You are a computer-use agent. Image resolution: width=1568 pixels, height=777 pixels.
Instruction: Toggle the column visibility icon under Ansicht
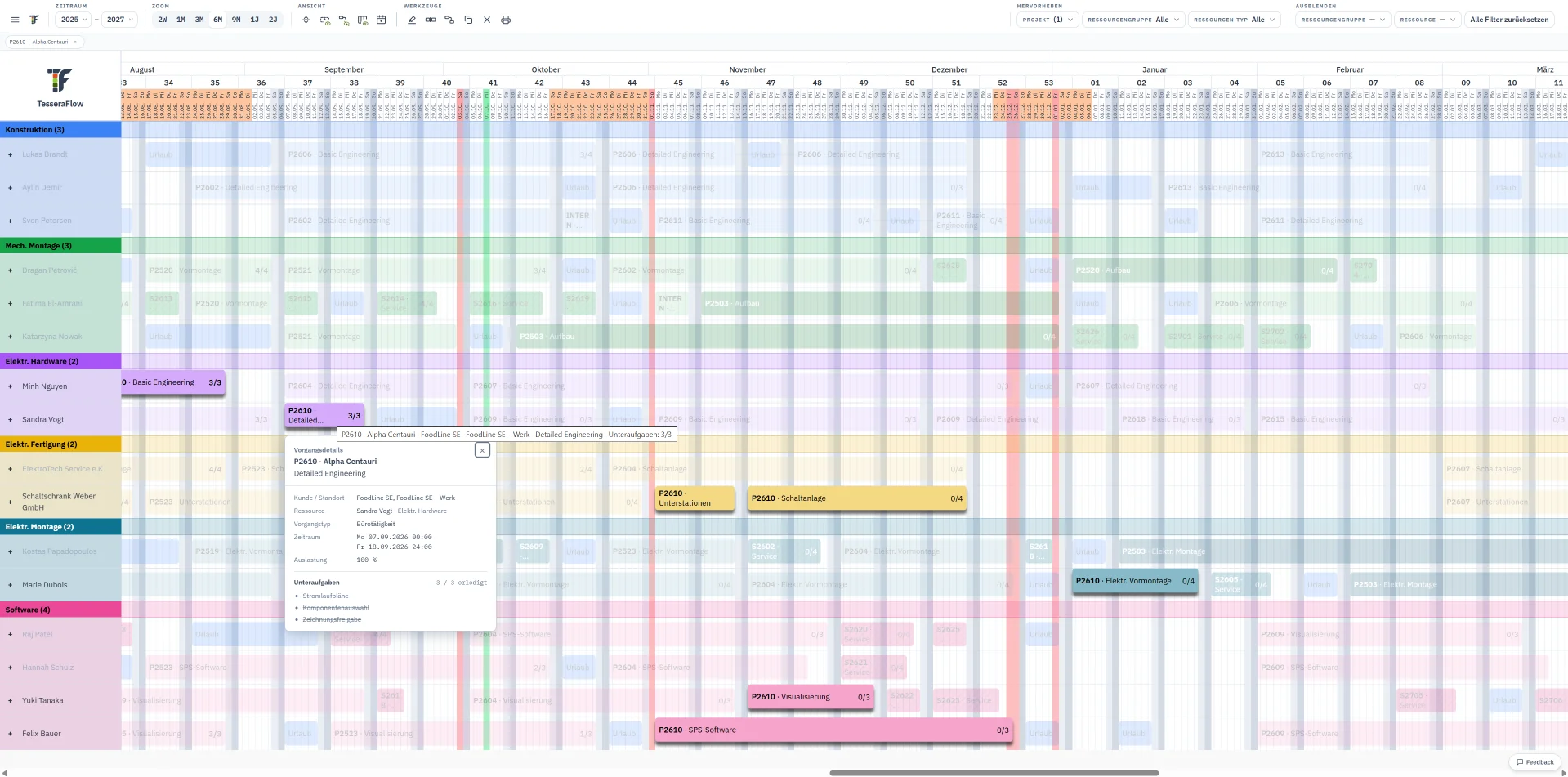coord(363,20)
